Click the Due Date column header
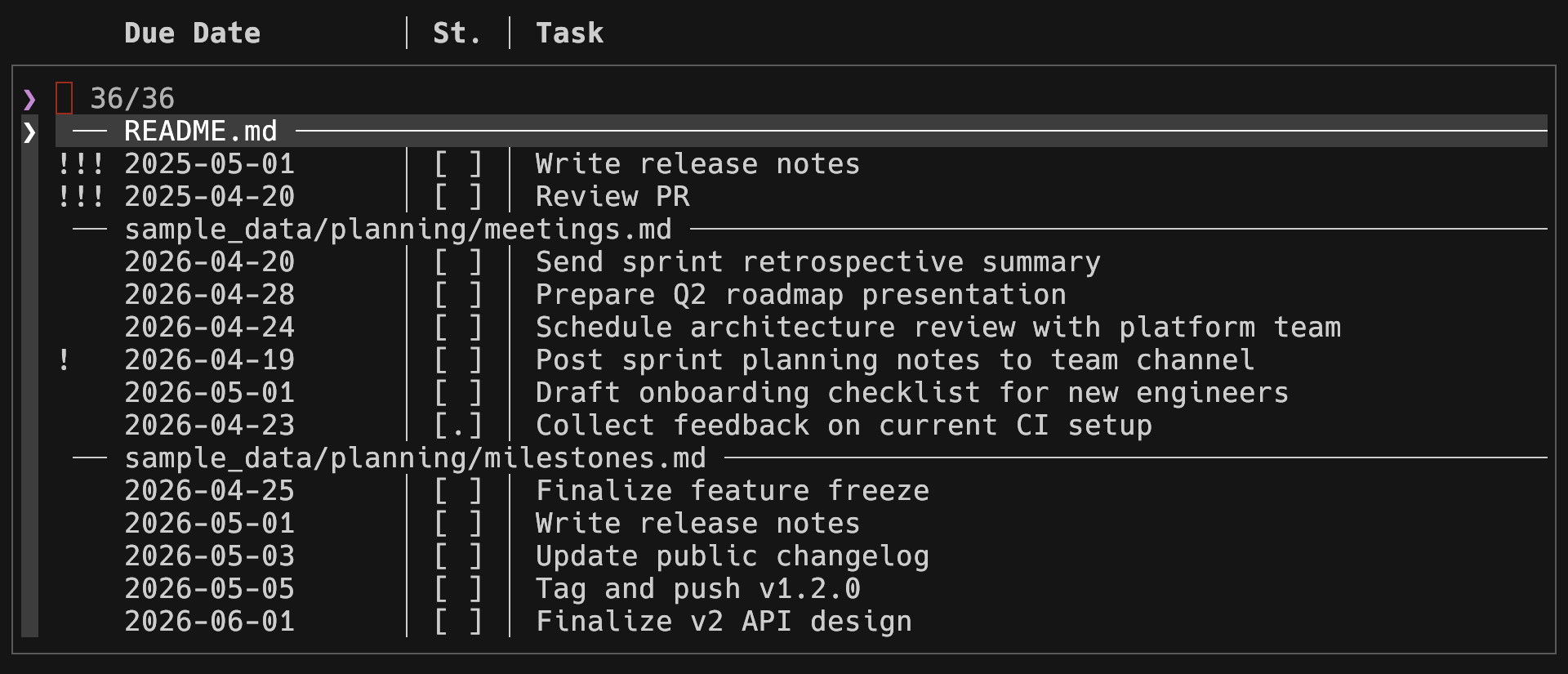The height and width of the screenshot is (674, 1568). point(192,33)
